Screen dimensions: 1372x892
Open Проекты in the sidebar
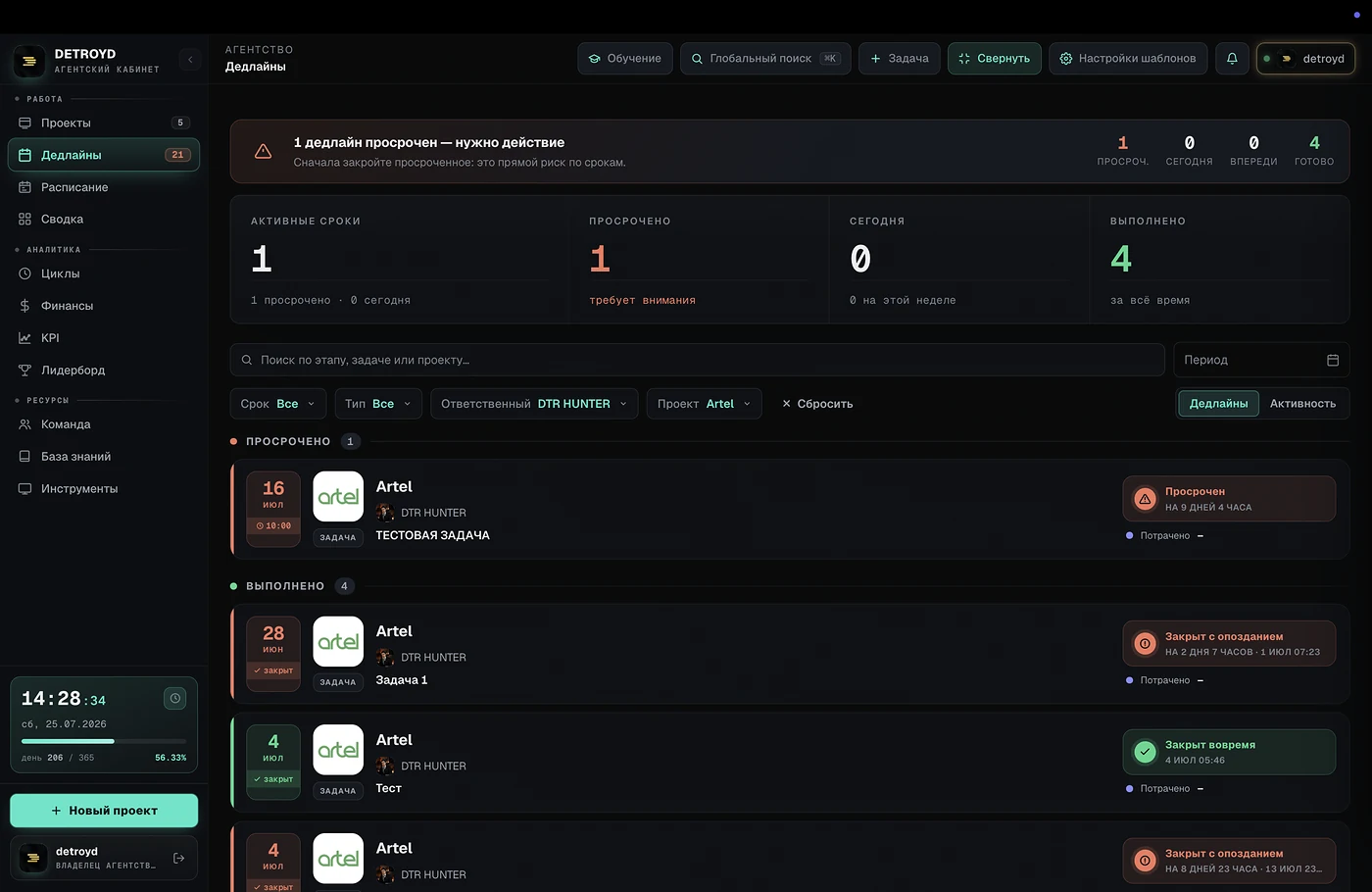(104, 123)
